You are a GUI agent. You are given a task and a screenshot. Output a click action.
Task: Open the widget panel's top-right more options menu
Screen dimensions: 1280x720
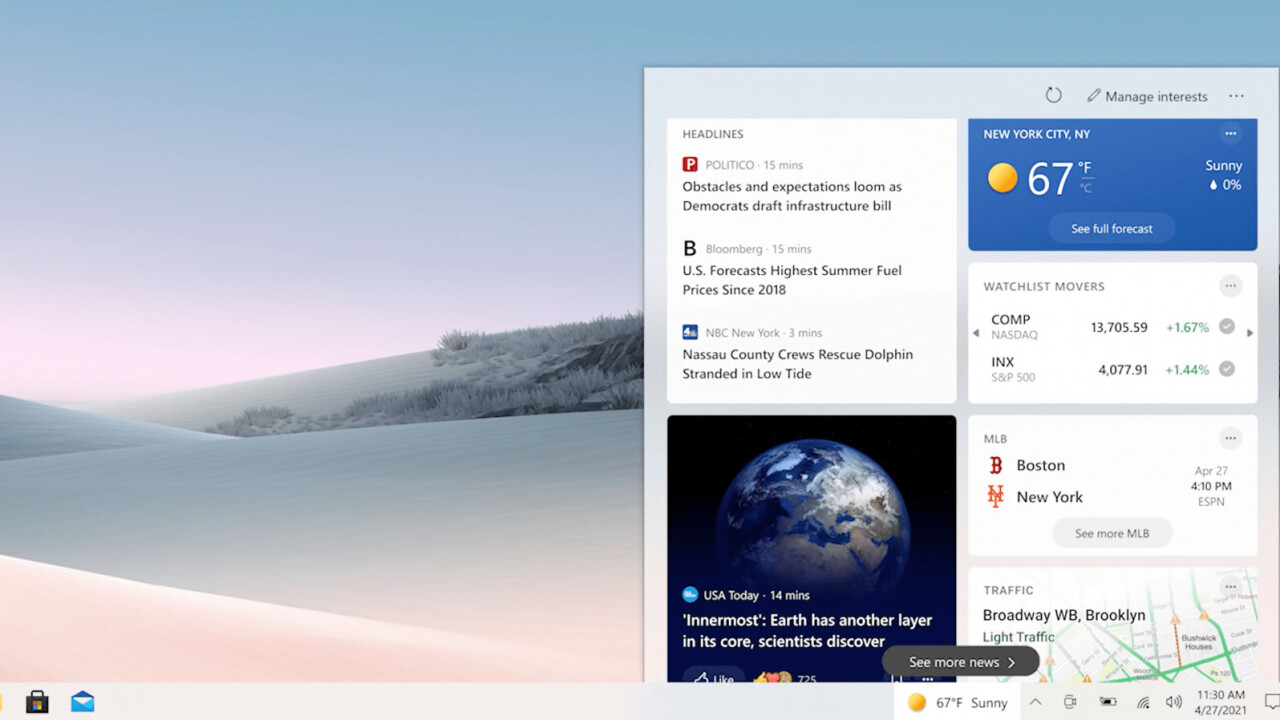(x=1236, y=96)
